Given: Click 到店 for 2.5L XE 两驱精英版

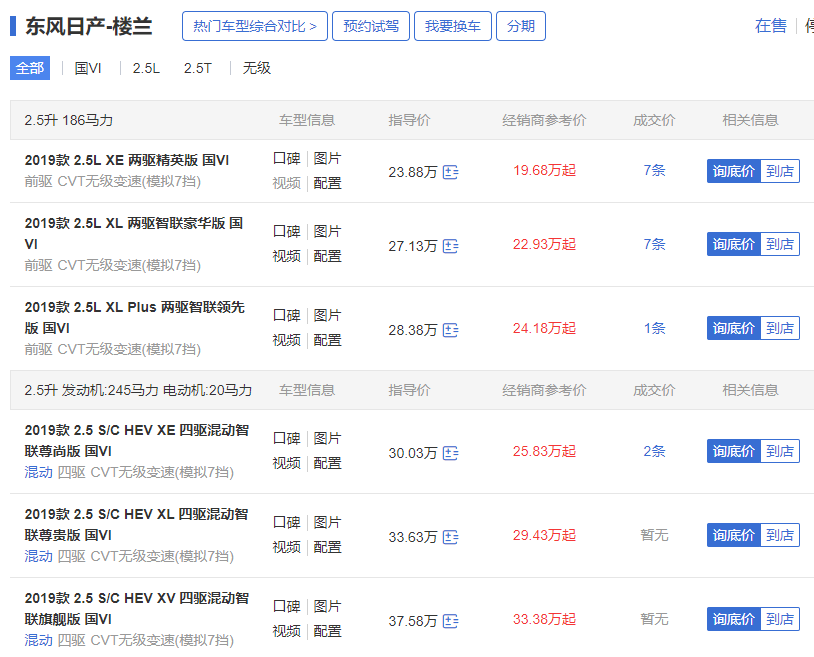Looking at the screenshot, I should (780, 171).
